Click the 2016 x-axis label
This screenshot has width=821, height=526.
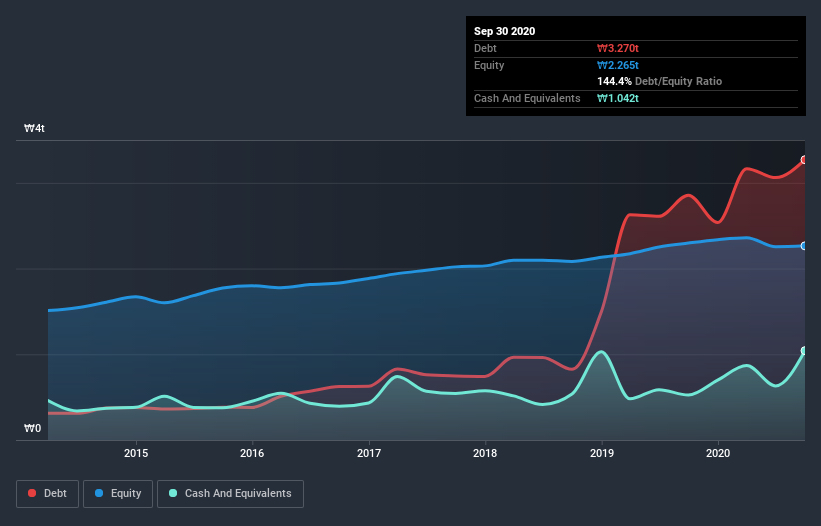tap(252, 453)
